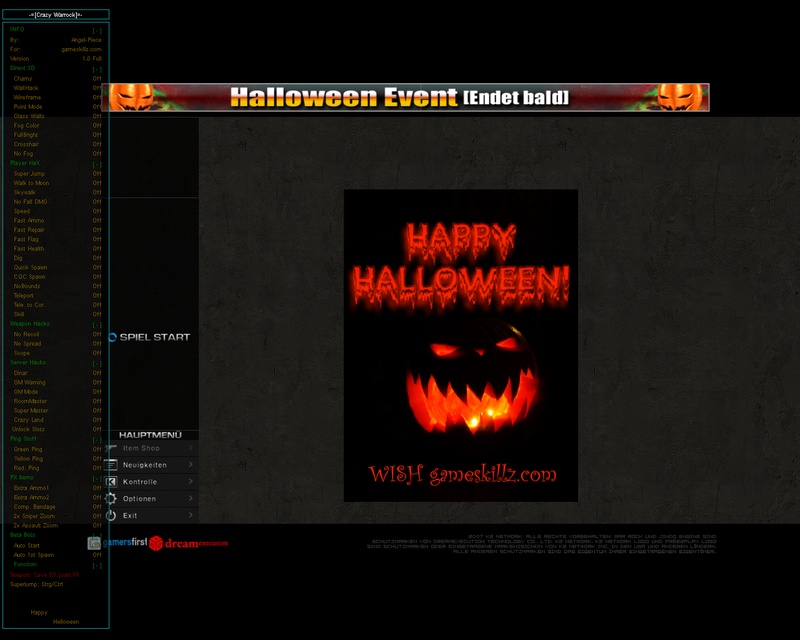Toggle No Recoil Off value
The image size is (800, 640).
pyautogui.click(x=97, y=334)
